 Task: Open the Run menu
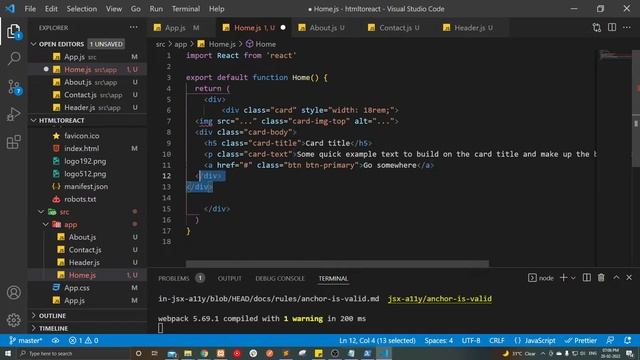click(x=156, y=9)
